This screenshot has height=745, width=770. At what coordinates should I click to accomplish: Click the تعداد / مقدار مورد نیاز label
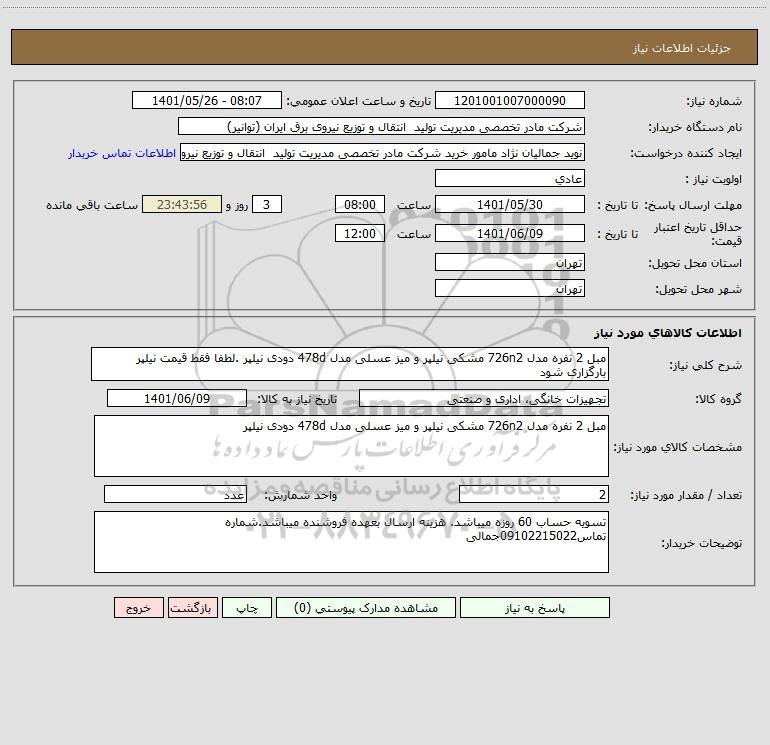[x=686, y=495]
